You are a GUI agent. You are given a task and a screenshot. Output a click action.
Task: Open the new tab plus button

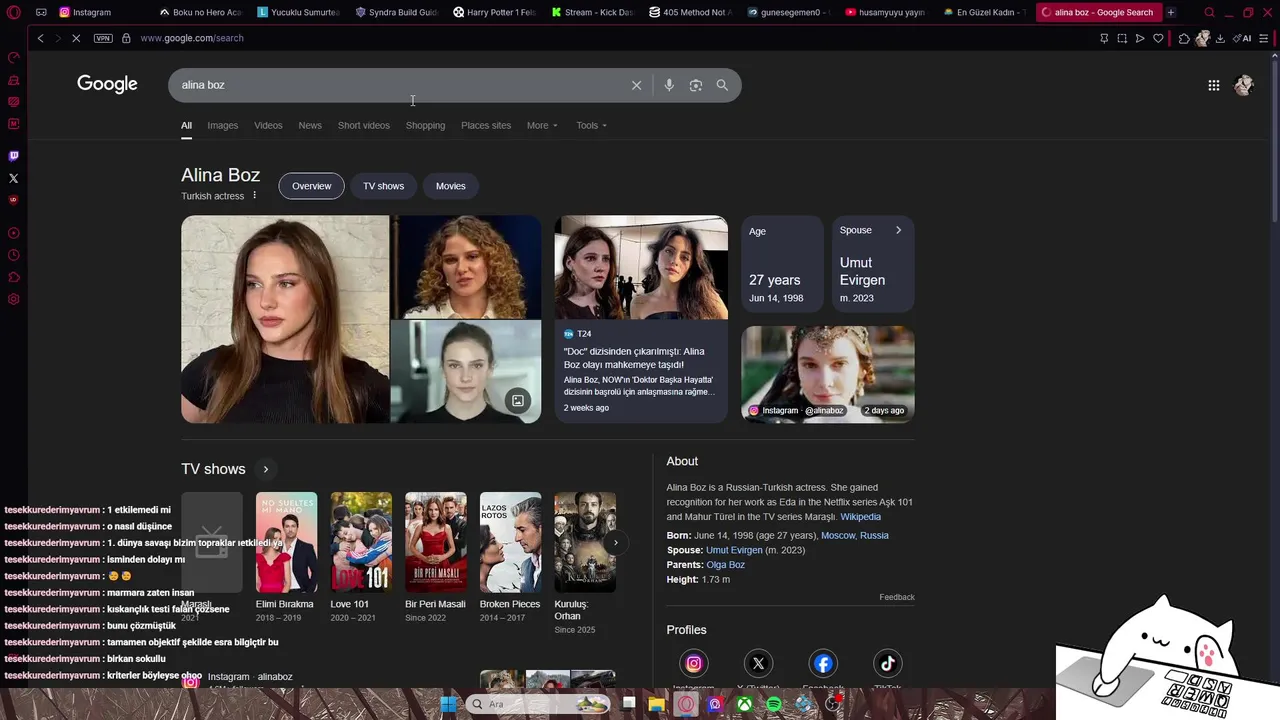[x=1171, y=12]
